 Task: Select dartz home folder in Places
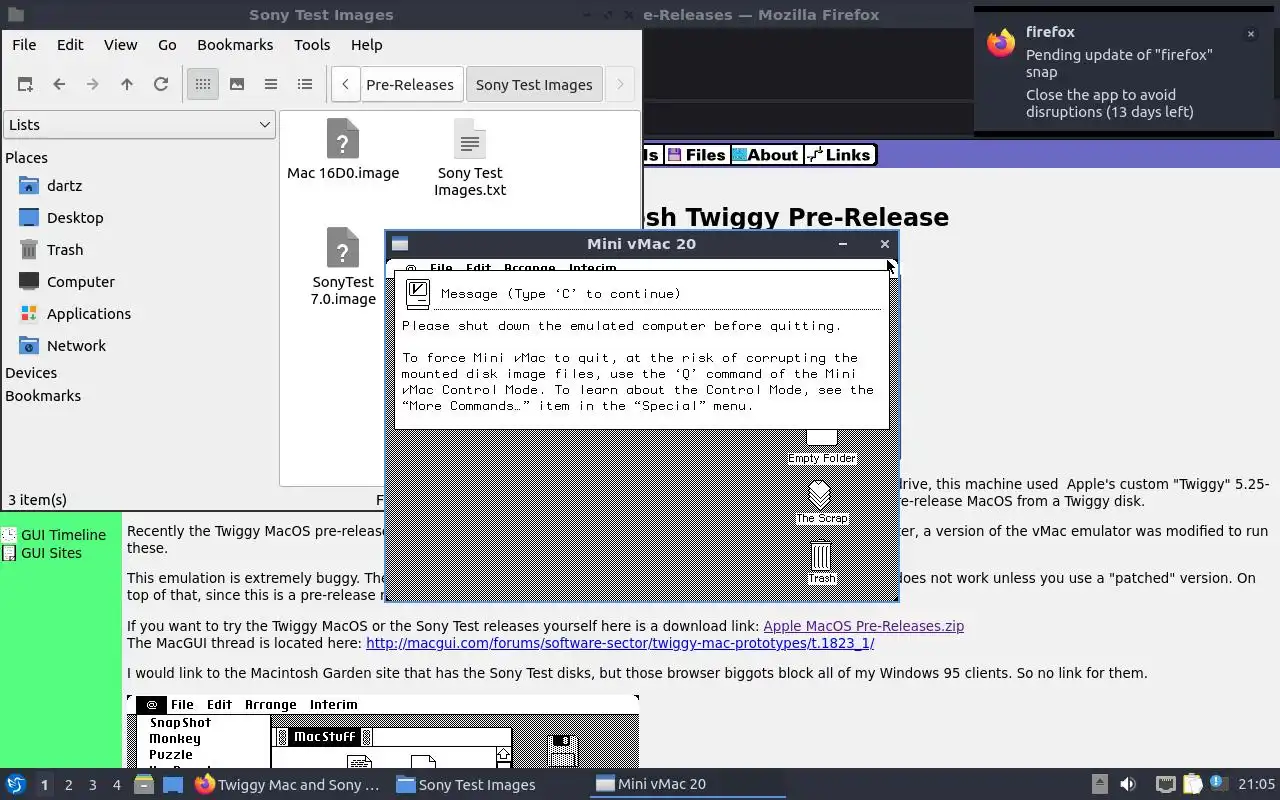(x=64, y=186)
